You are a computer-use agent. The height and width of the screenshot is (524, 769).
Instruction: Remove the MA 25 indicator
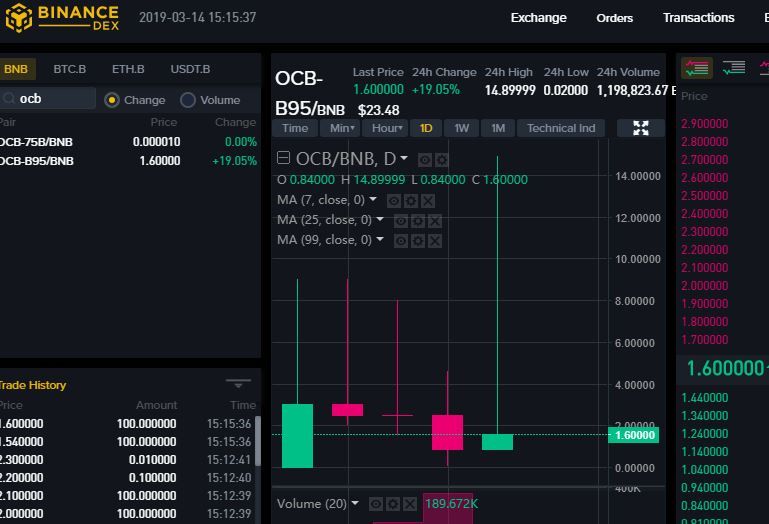[x=435, y=221]
